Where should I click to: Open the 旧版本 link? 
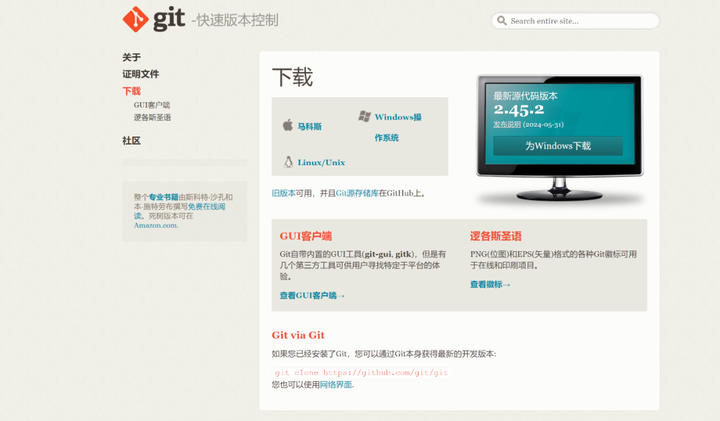pyautogui.click(x=283, y=193)
